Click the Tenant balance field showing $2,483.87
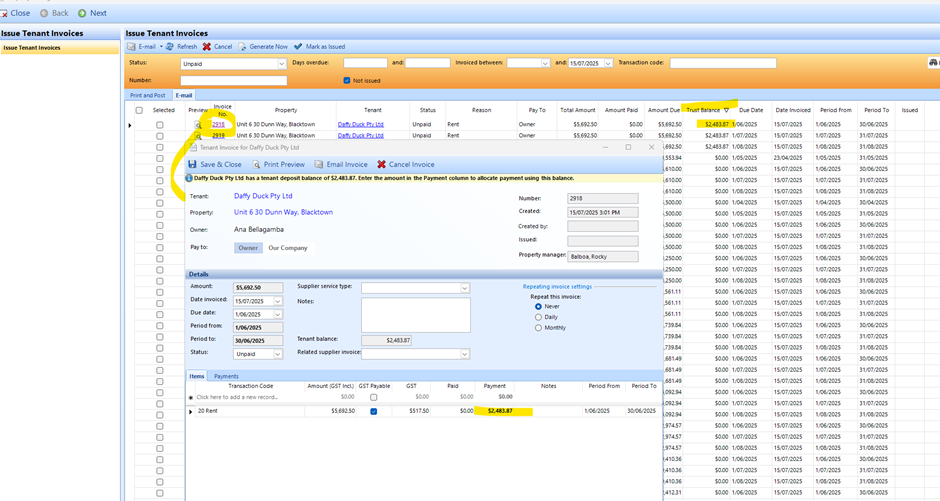The image size is (940, 501). click(387, 340)
